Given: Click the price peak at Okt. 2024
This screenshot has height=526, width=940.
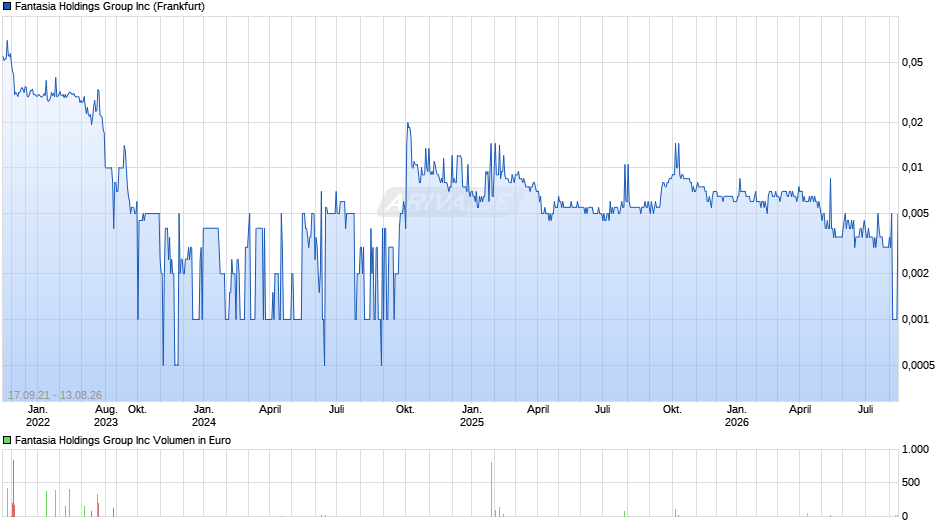Looking at the screenshot, I should pyautogui.click(x=408, y=124).
